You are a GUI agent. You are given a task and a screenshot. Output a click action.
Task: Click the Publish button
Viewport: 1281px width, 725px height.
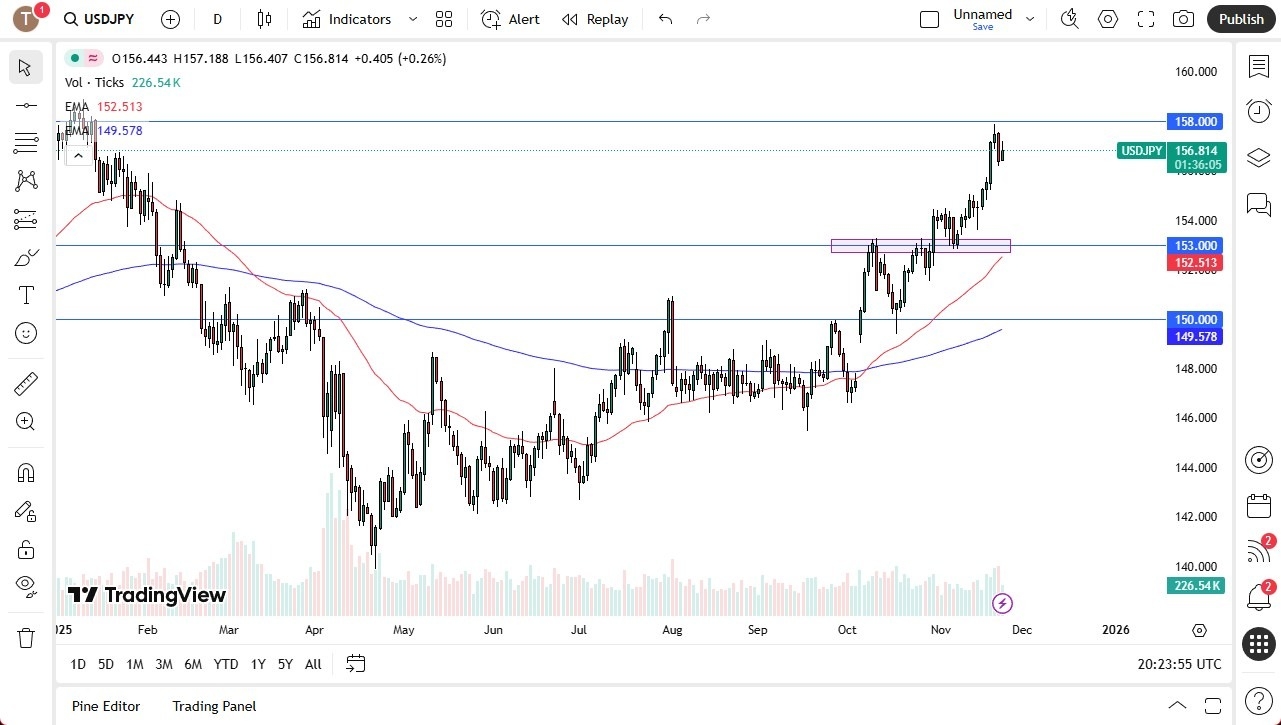[x=1240, y=19]
